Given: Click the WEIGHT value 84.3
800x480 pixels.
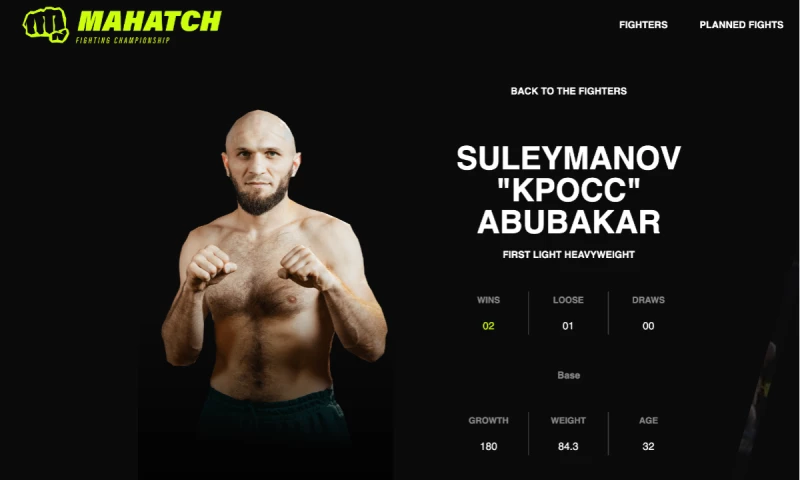Looking at the screenshot, I should coord(568,446).
